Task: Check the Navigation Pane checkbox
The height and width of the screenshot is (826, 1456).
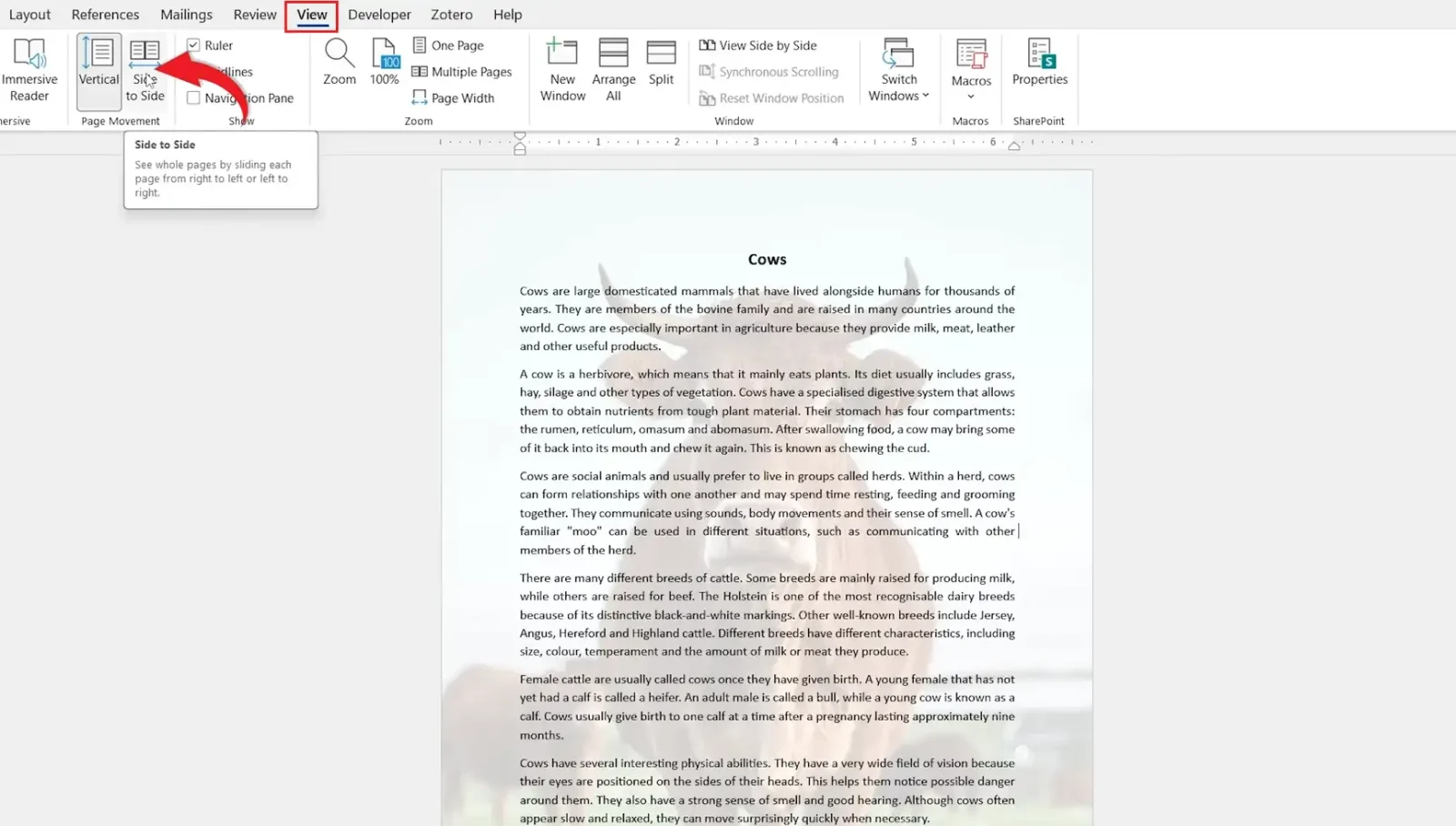Action: click(194, 97)
